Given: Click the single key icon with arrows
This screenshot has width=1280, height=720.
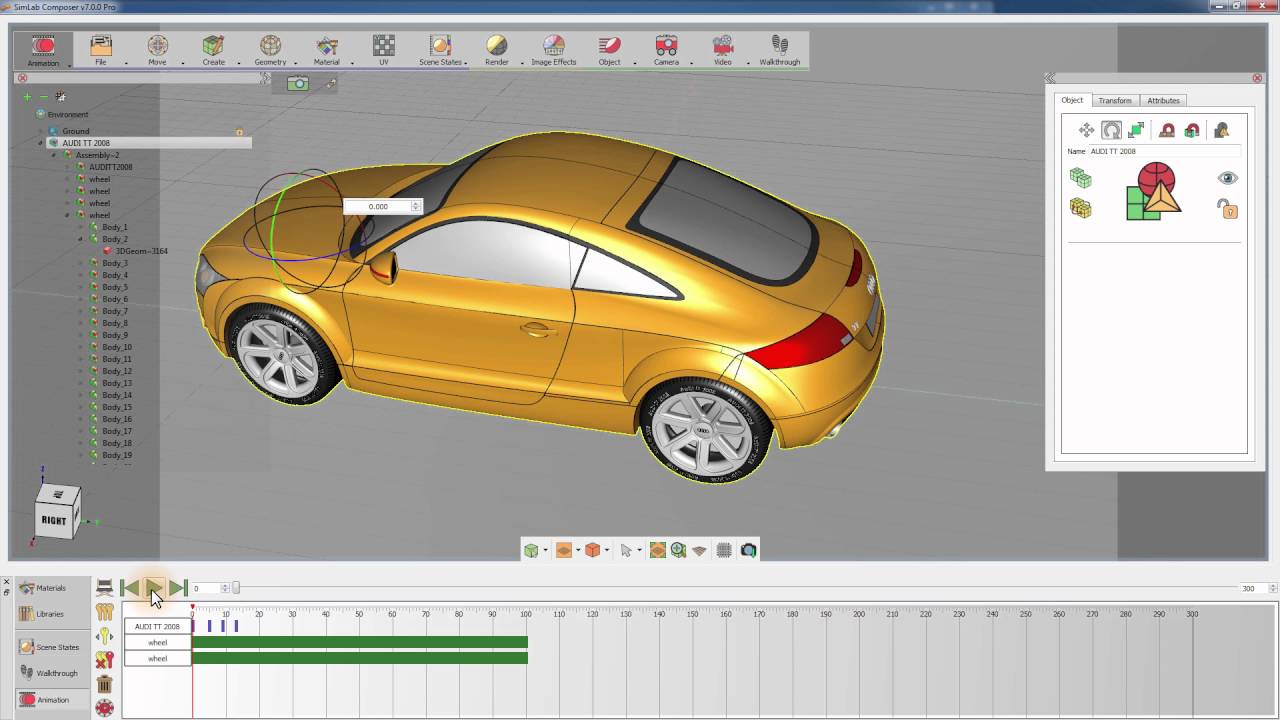Looking at the screenshot, I should 104,636.
